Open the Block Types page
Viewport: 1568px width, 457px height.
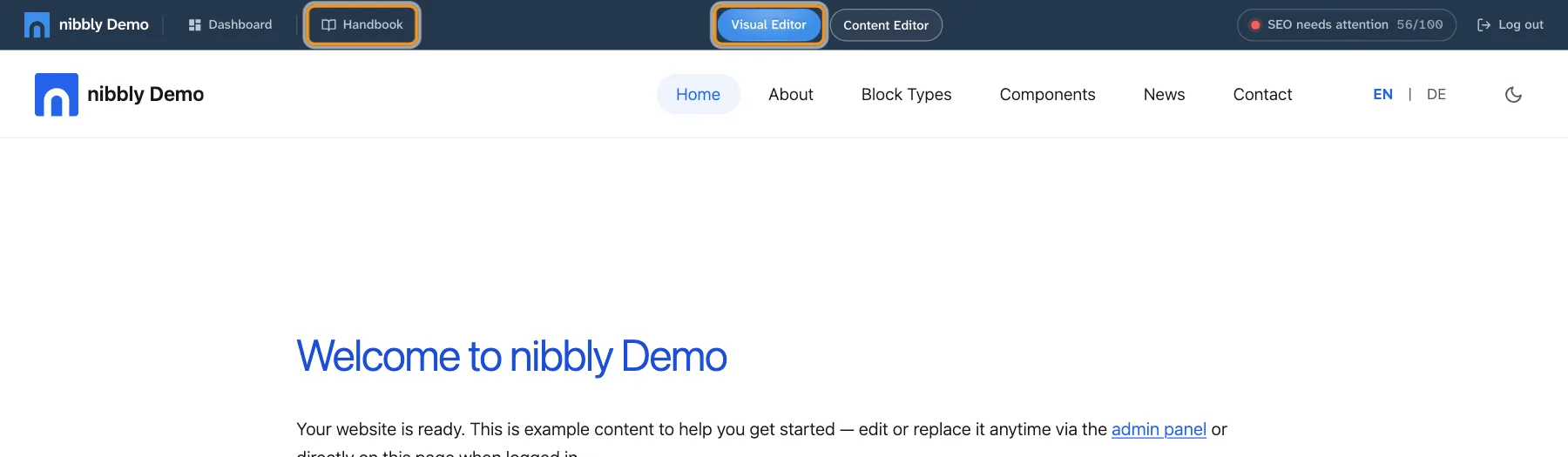(906, 94)
